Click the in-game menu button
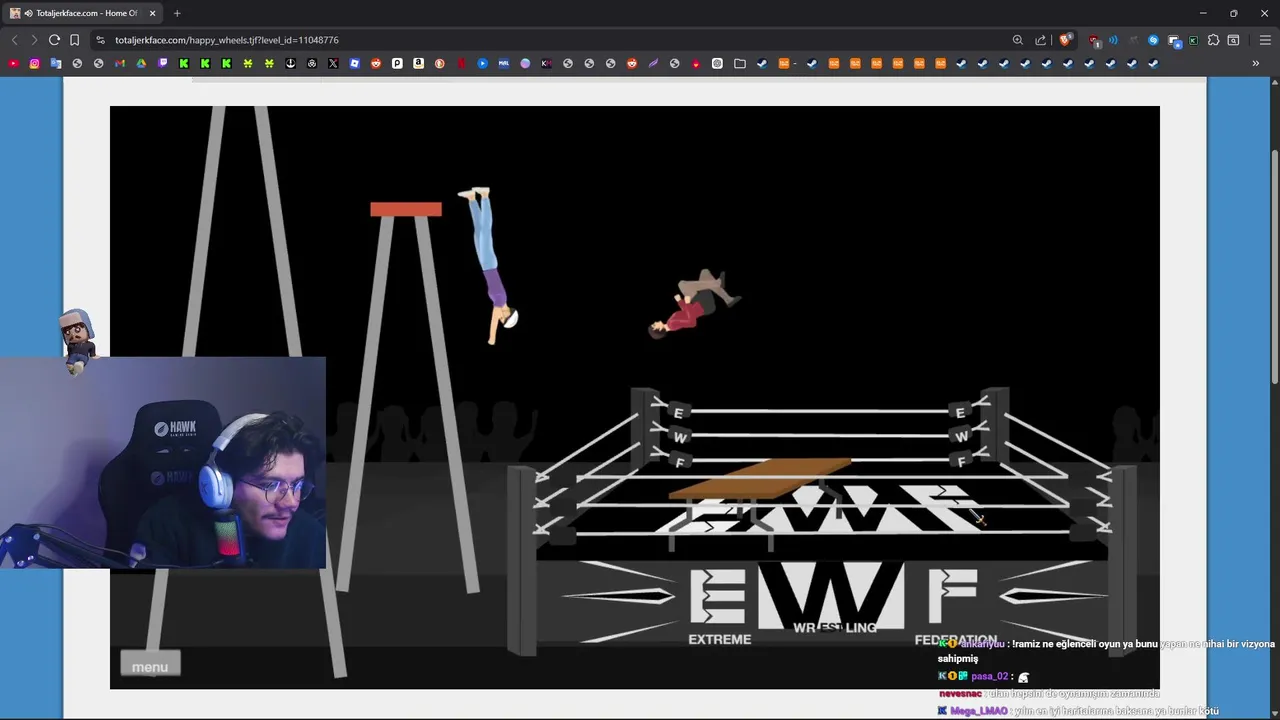The image size is (1280, 720). coord(150,667)
